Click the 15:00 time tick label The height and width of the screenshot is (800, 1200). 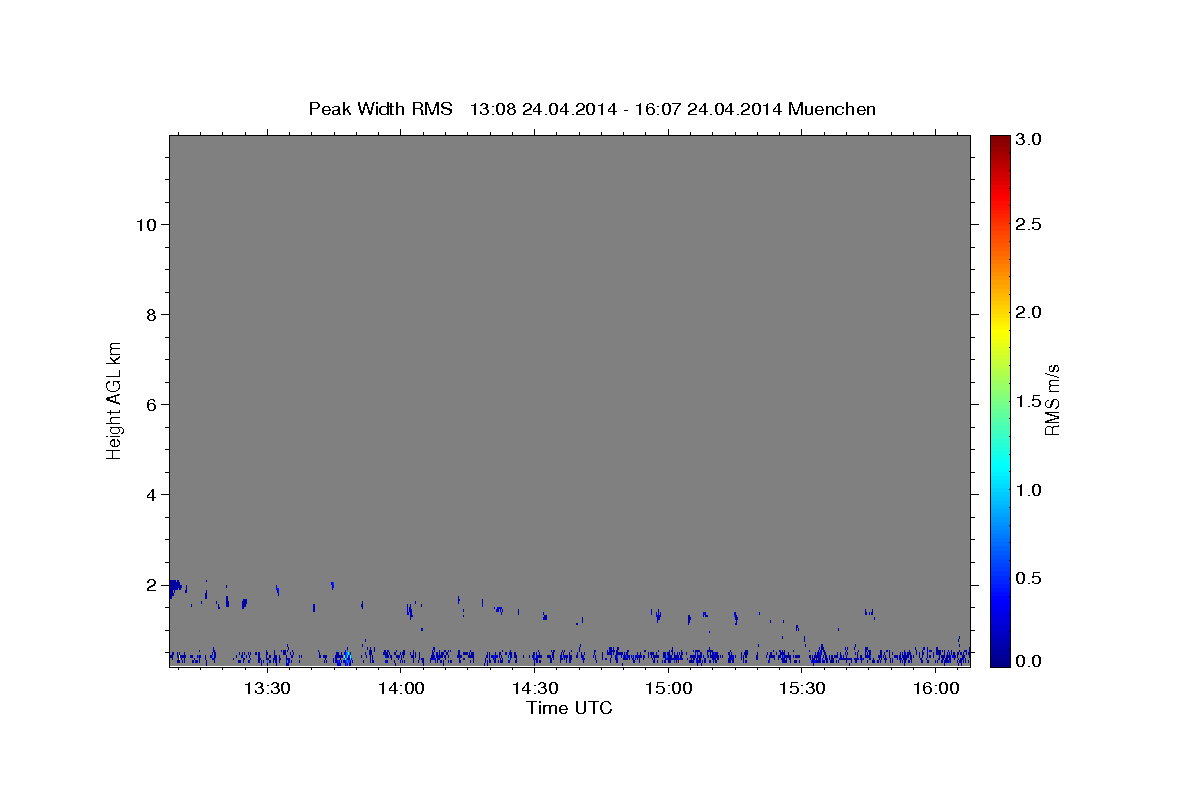tap(668, 689)
